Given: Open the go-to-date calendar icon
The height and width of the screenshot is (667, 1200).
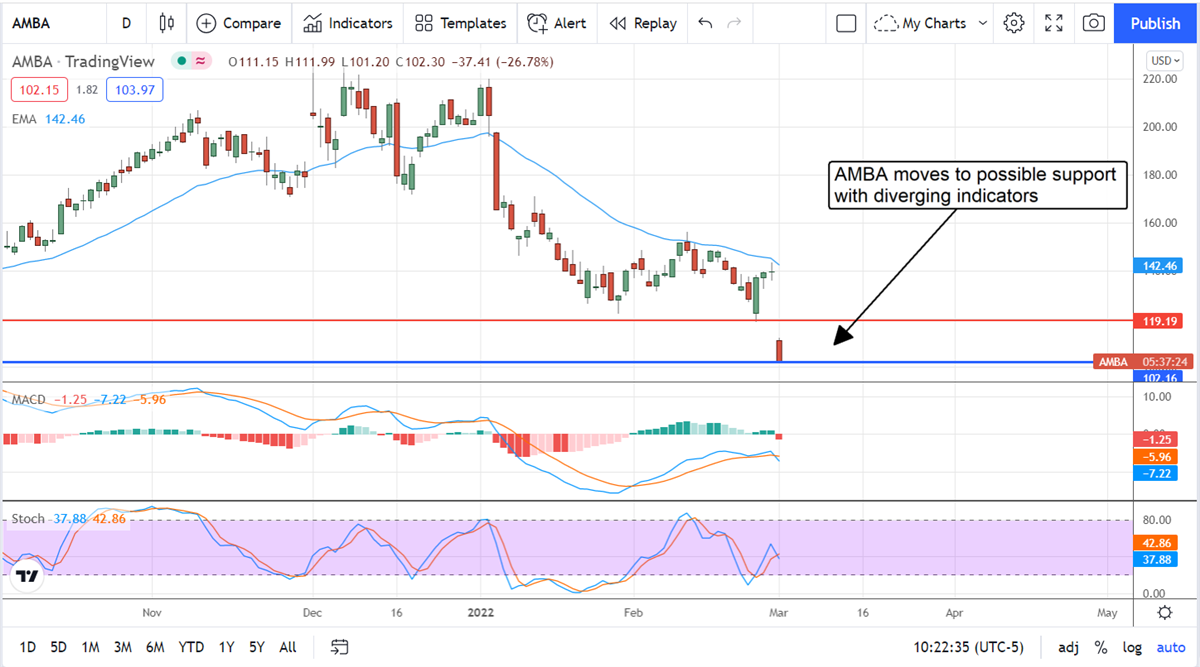Looking at the screenshot, I should click(x=339, y=647).
